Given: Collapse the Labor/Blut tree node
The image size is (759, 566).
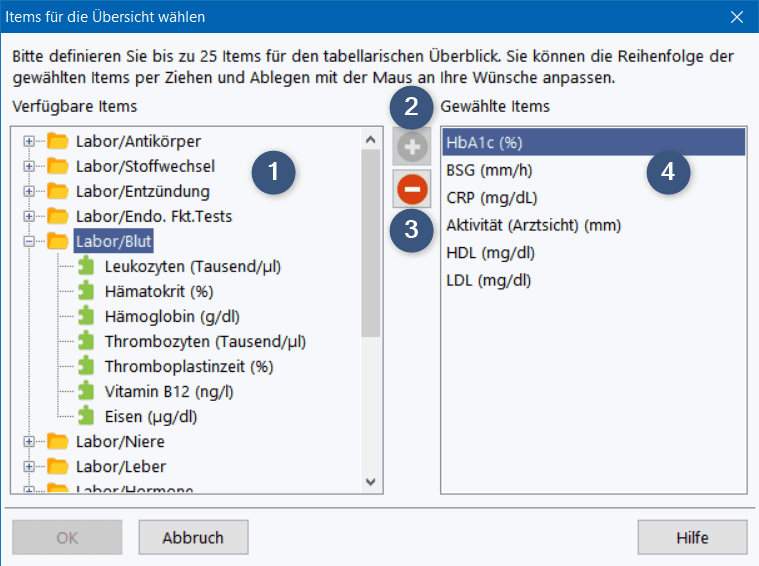Looking at the screenshot, I should tap(29, 241).
